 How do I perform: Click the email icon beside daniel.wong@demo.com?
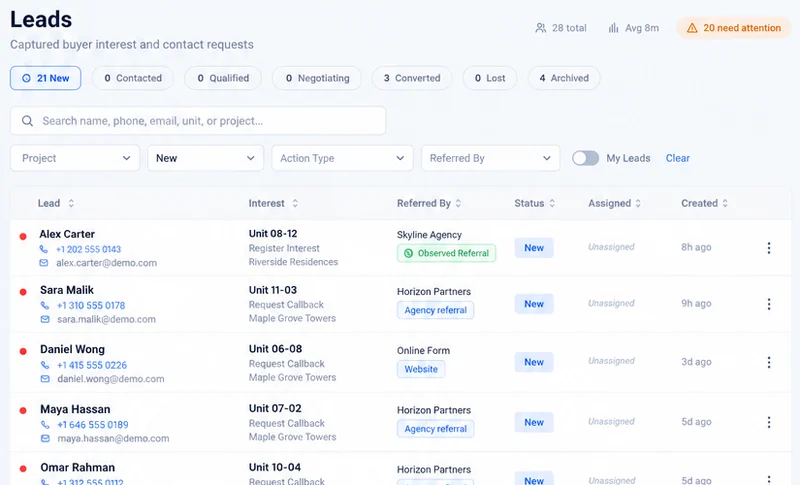(x=45, y=378)
